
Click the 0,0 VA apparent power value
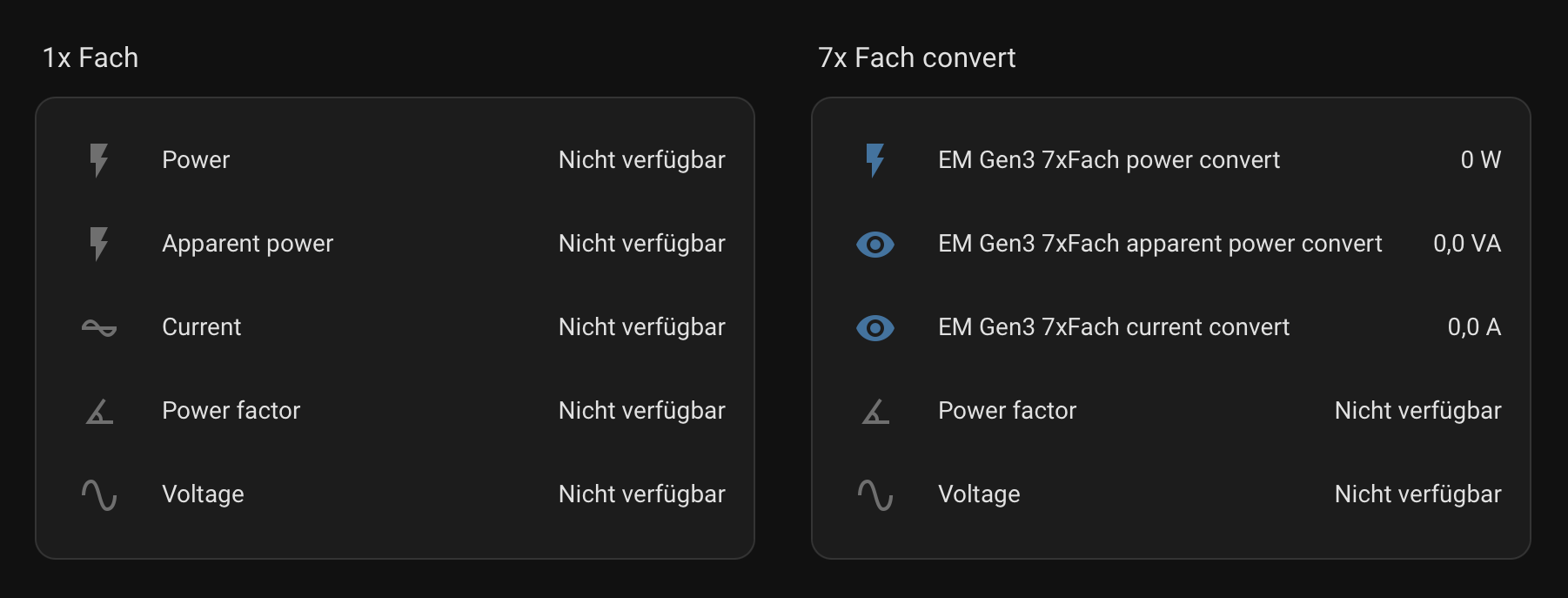(x=1467, y=244)
